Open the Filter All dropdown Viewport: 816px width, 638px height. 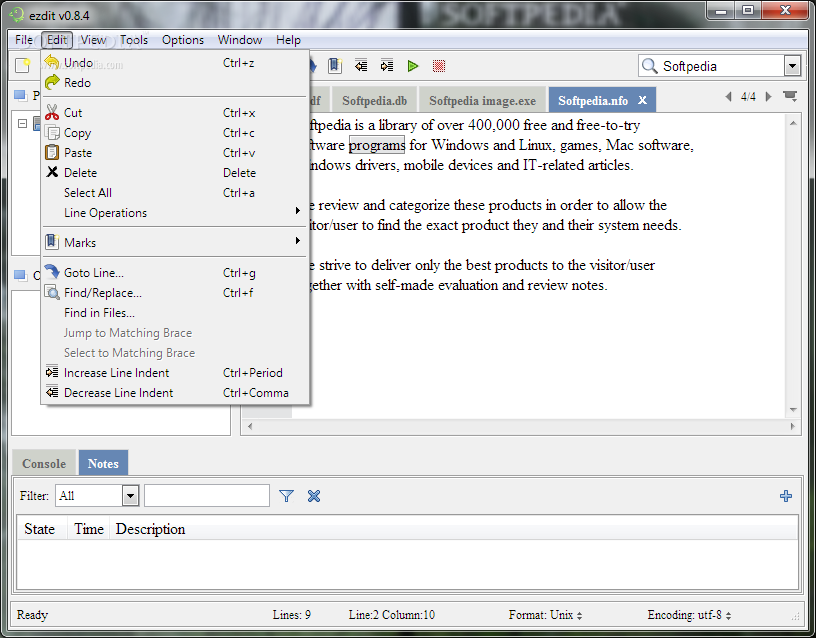coord(131,495)
